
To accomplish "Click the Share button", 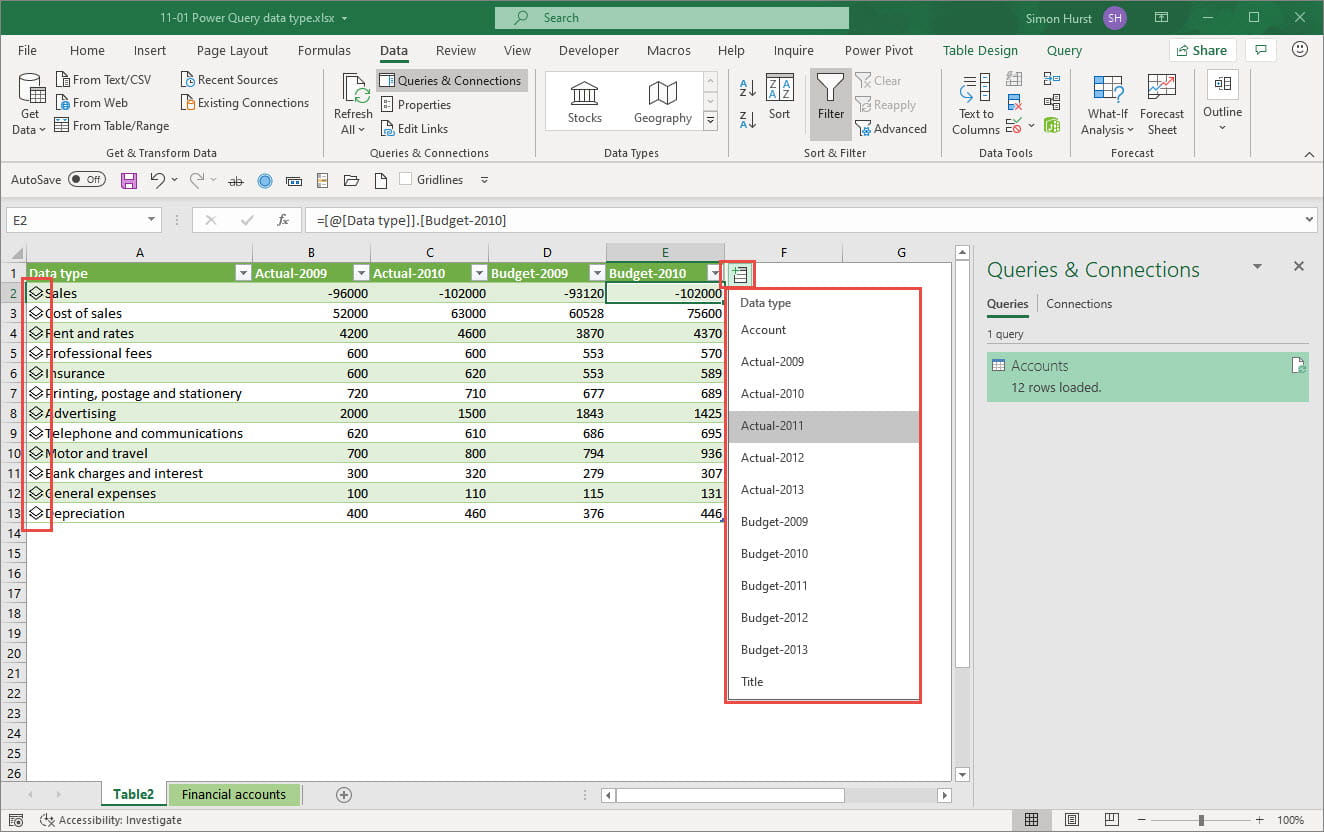I will tap(1202, 51).
